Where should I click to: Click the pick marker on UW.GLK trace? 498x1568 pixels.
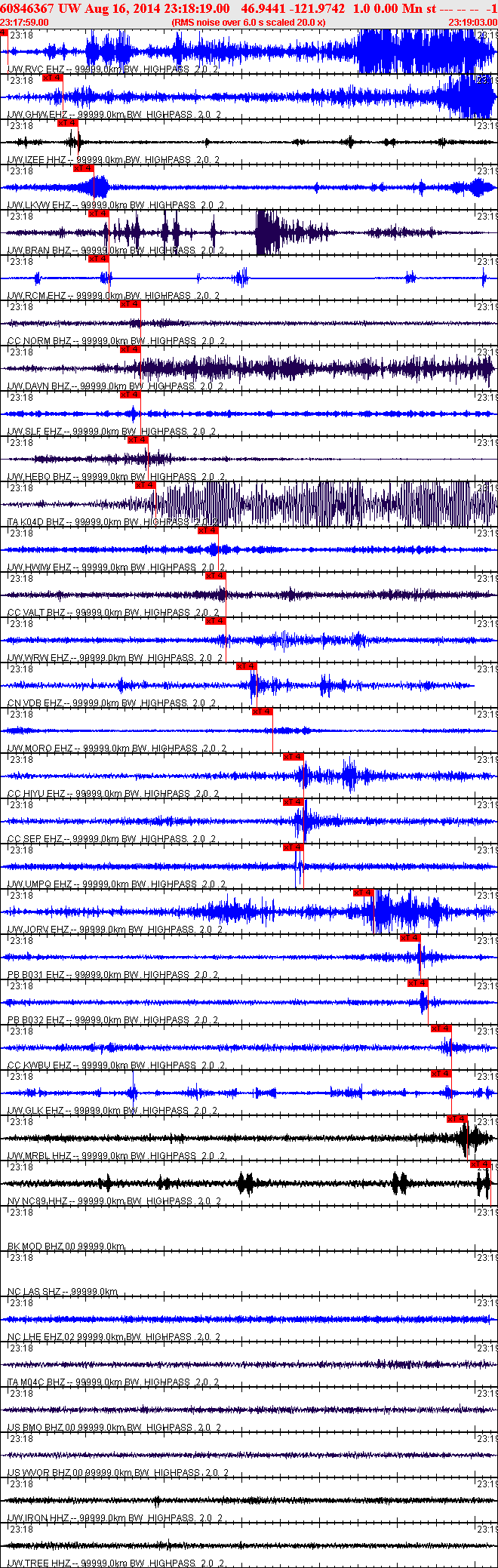(x=441, y=1074)
